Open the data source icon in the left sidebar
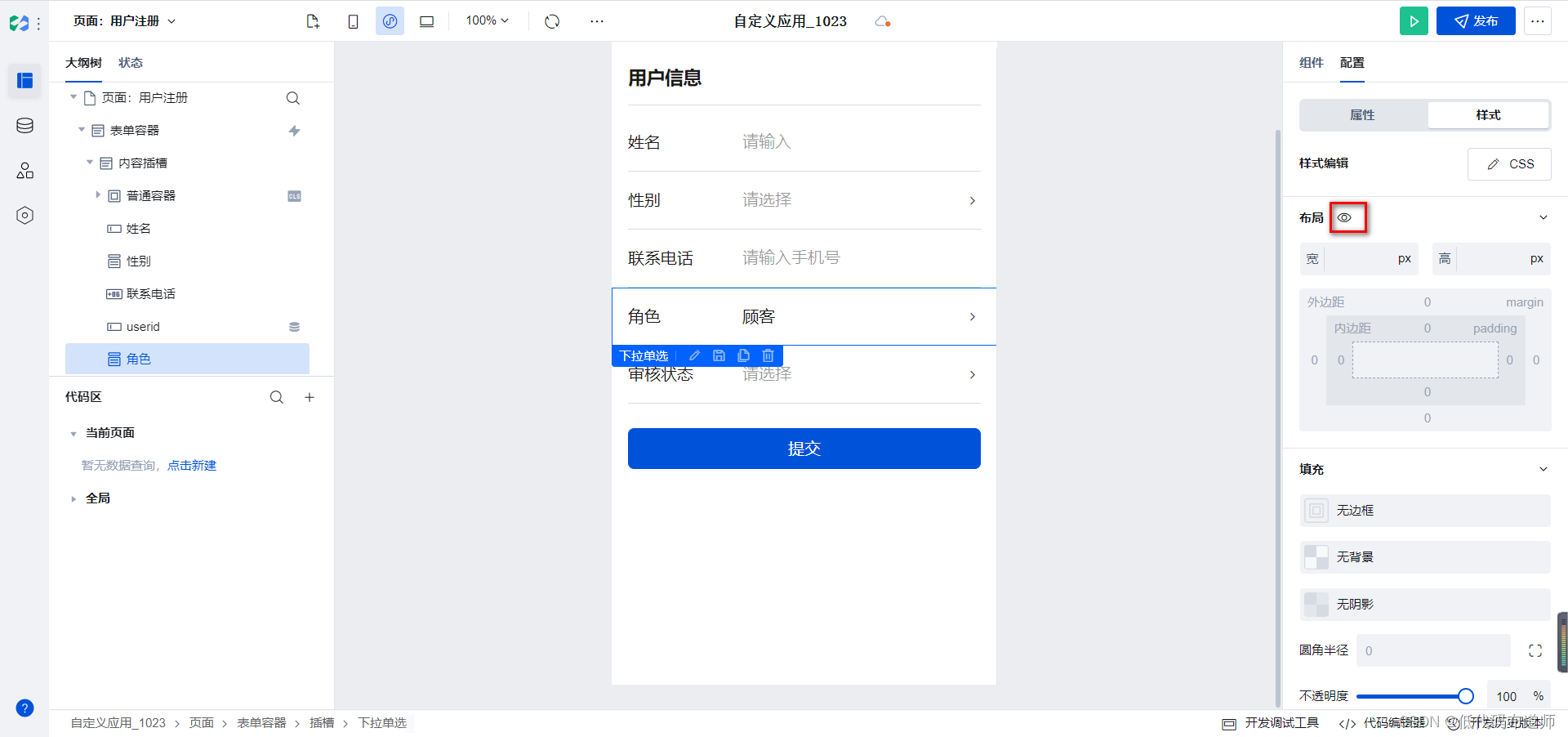The height and width of the screenshot is (737, 1568). [x=24, y=126]
